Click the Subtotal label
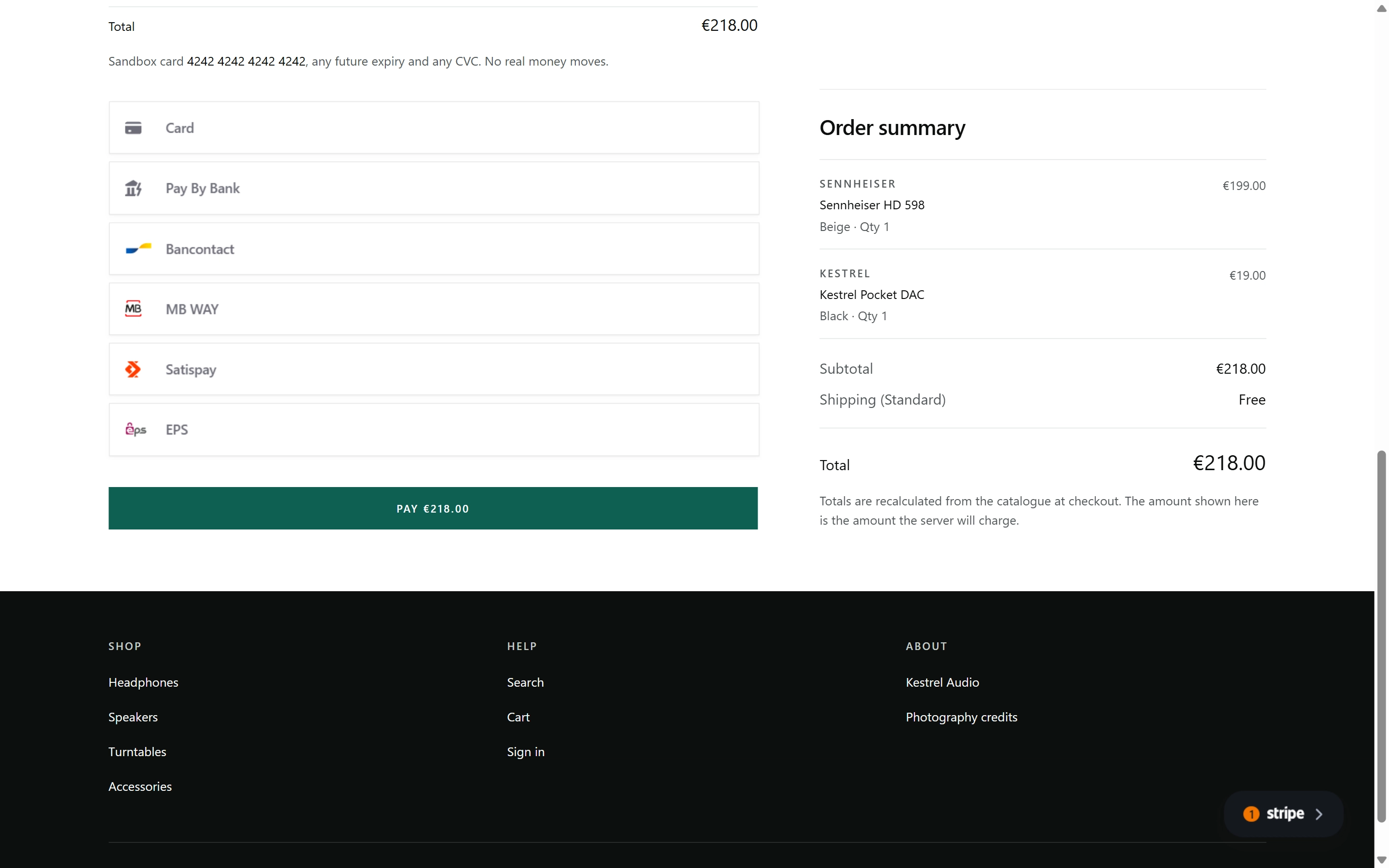 coord(846,368)
